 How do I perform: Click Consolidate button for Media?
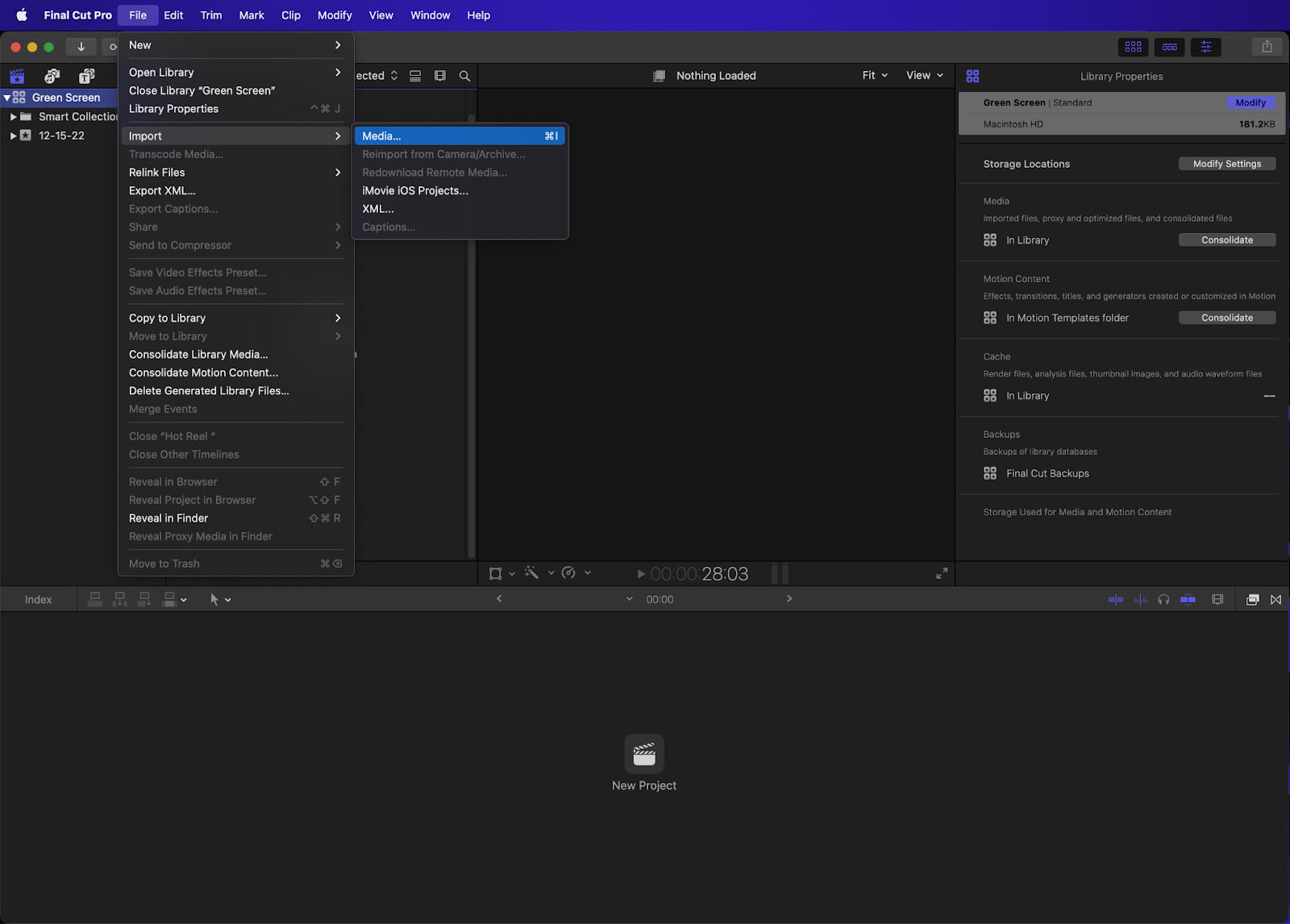[x=1227, y=240]
